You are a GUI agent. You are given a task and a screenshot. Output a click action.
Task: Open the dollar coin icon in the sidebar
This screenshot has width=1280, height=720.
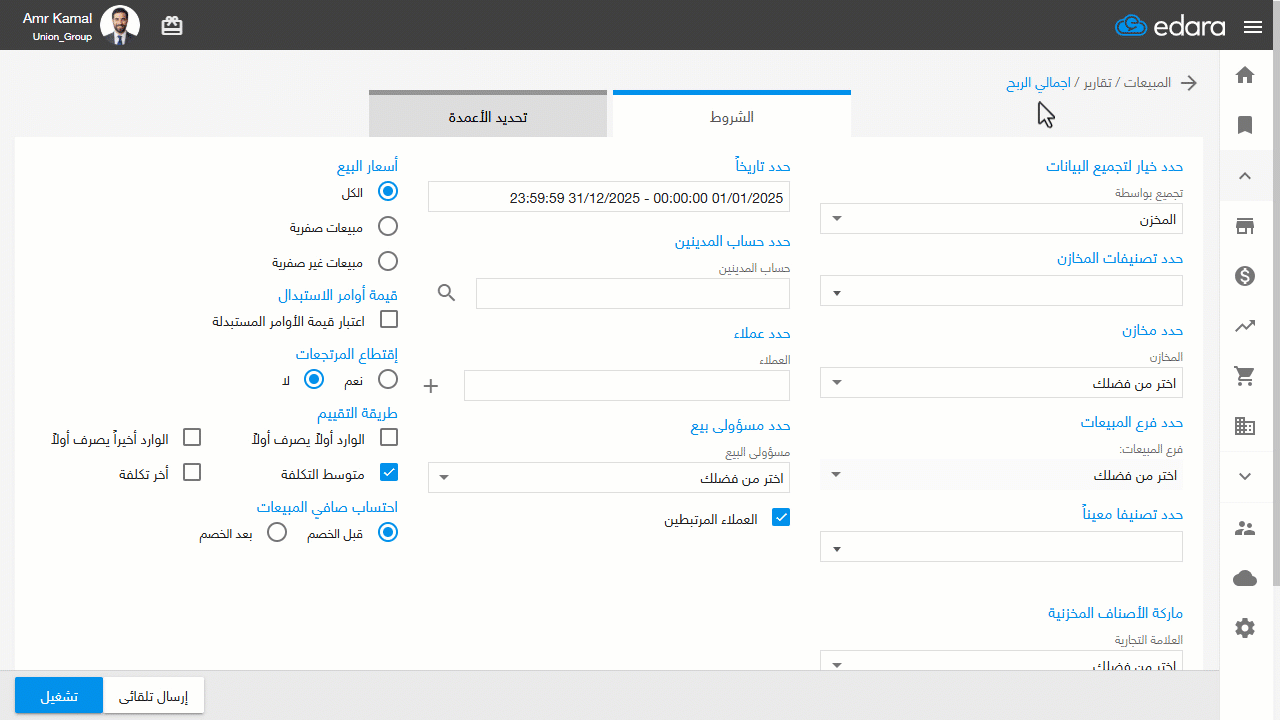[1245, 276]
